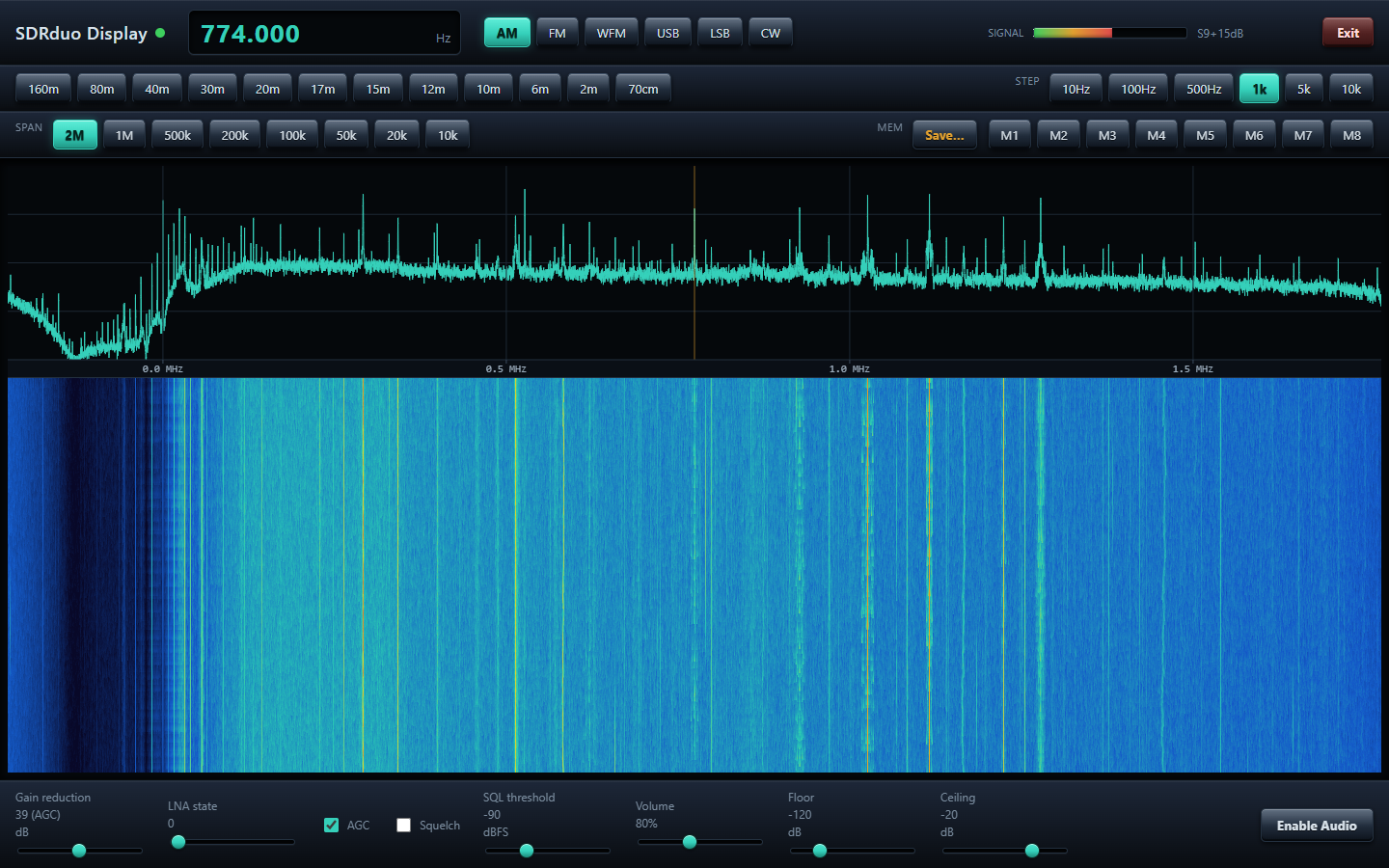1389x868 pixels.
Task: Recall memory slot M5
Action: coord(1206,135)
